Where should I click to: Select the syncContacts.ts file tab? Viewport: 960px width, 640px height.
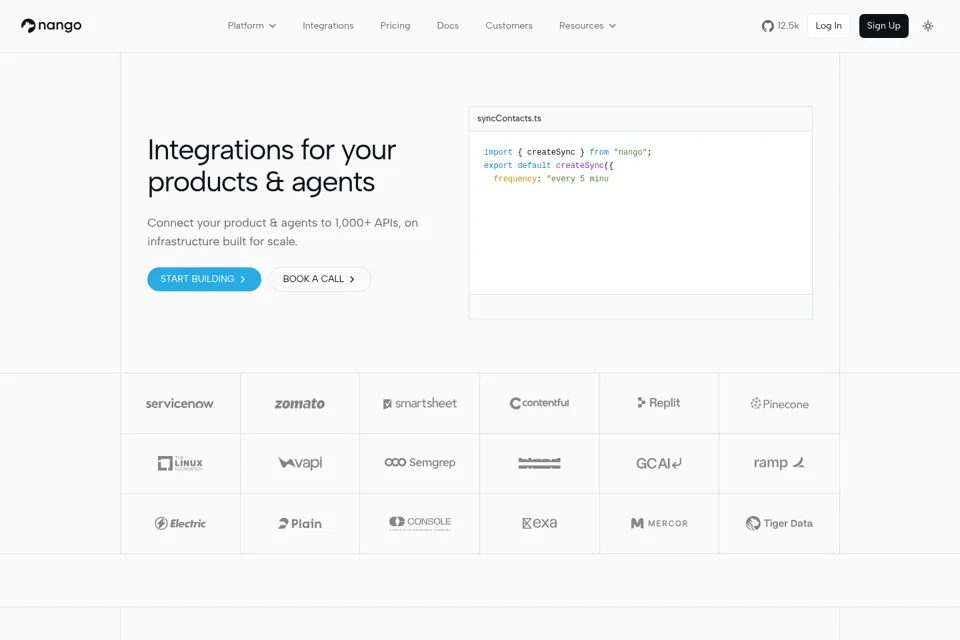509,118
